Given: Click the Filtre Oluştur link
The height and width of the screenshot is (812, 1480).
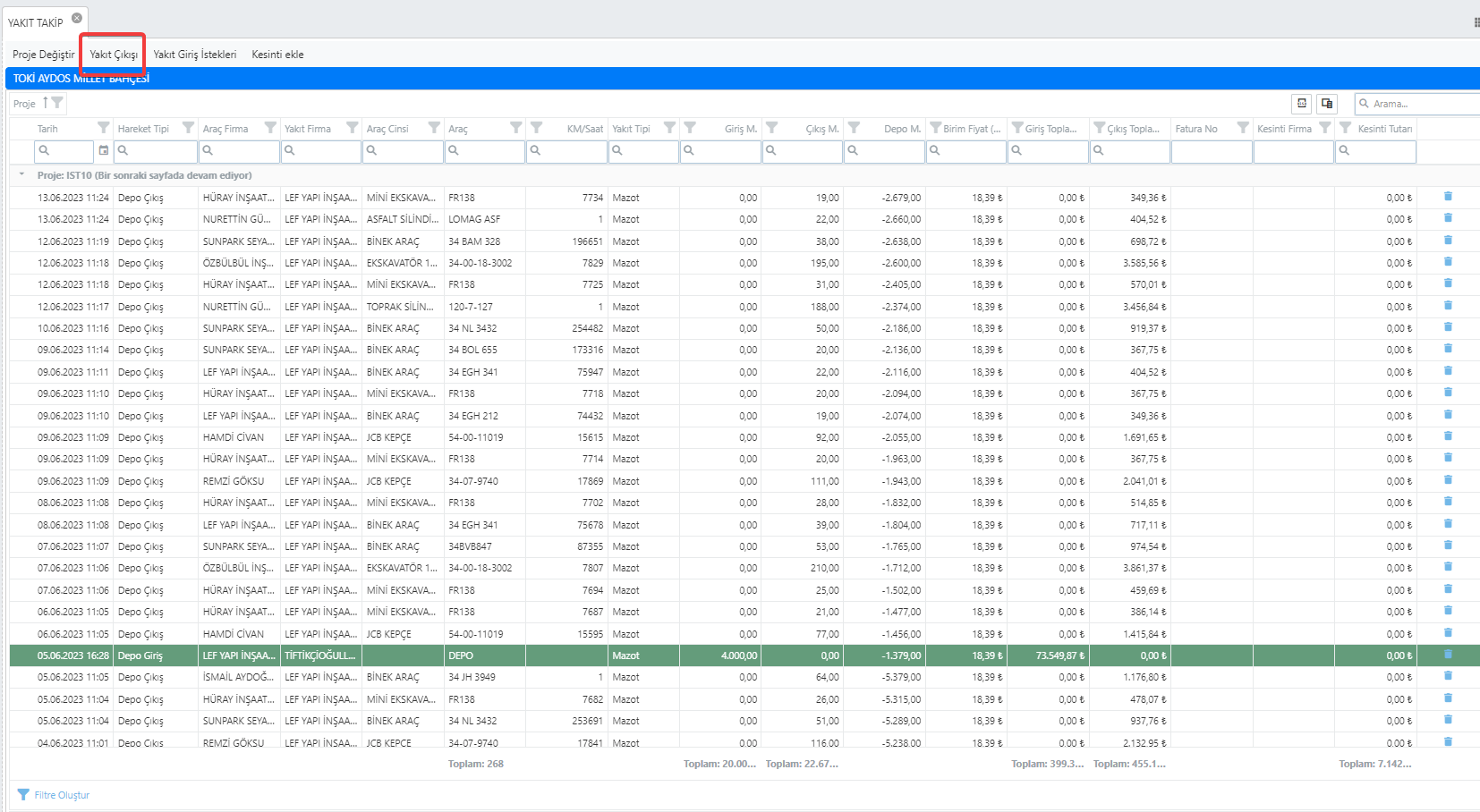Looking at the screenshot, I should [62, 795].
